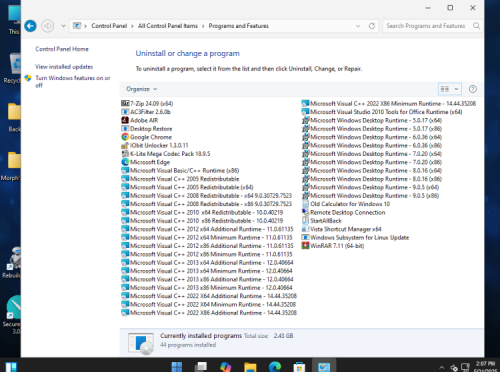Select Windows Desktop Runtime 8.0.16 (x86)
500x372 pixels.
click(372, 179)
